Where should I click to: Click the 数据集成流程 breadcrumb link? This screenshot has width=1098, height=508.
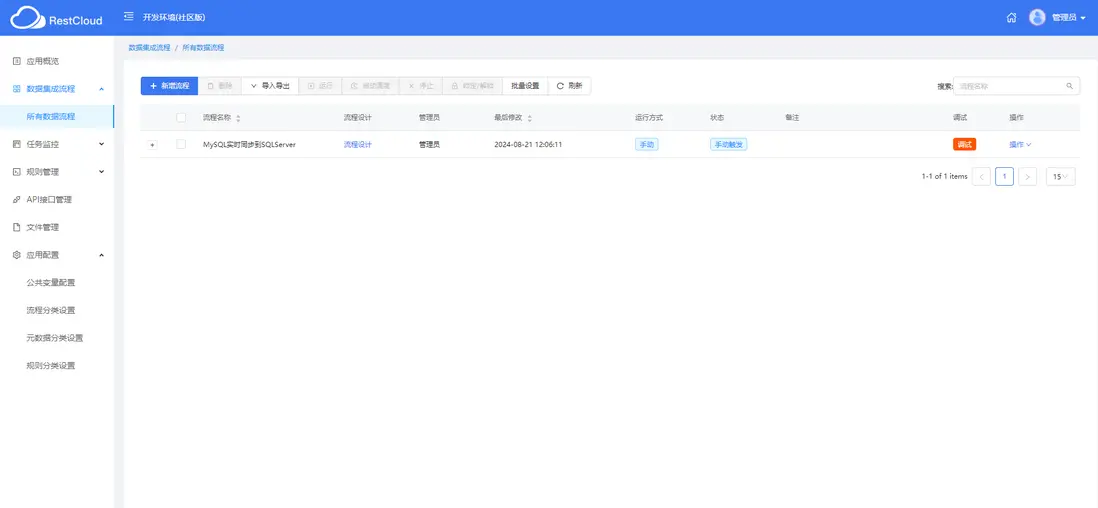click(149, 48)
